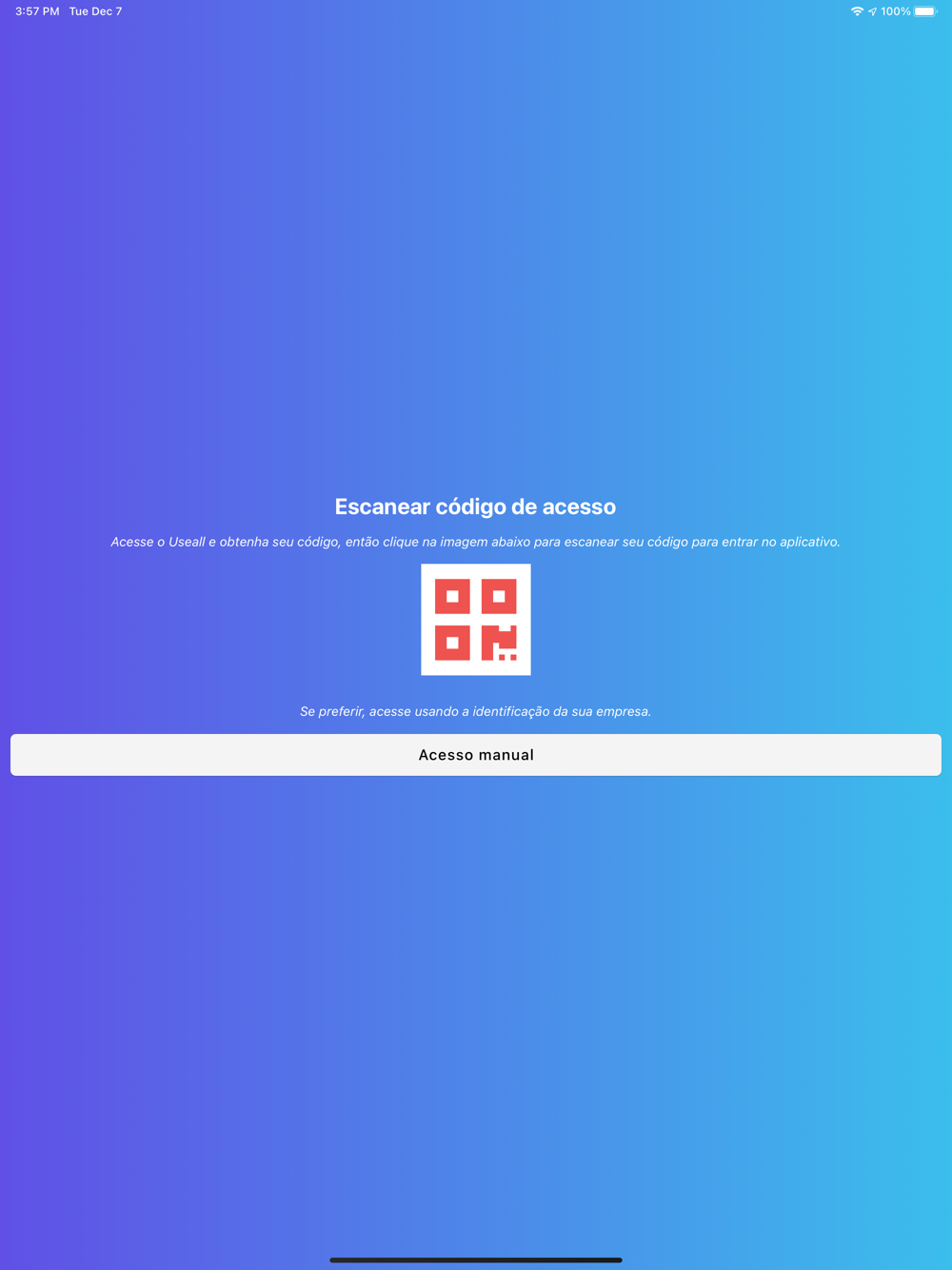This screenshot has width=952, height=1270.
Task: Tap the Tue Dec 7 date
Action: pos(95,11)
